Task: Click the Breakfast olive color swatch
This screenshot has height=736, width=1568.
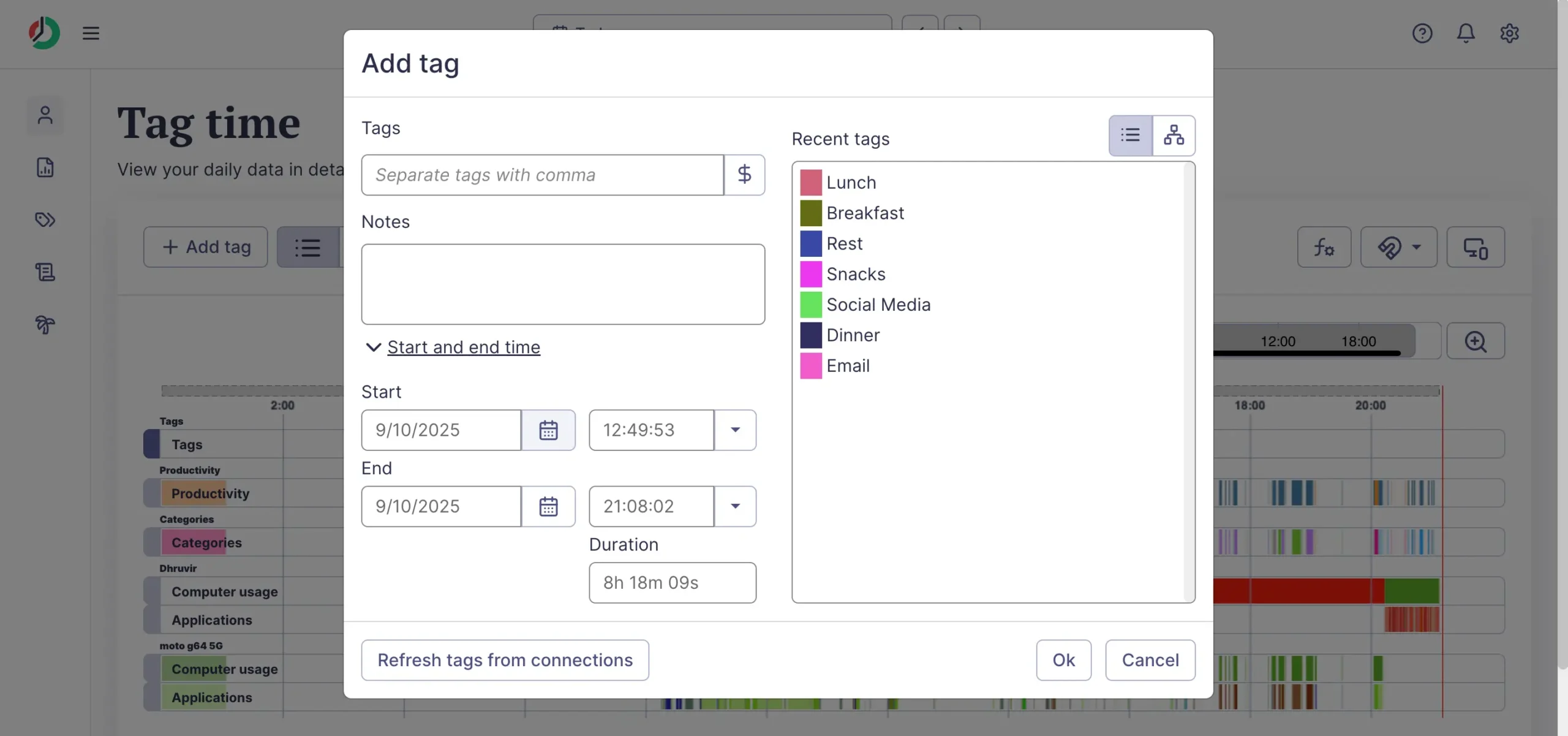Action: click(x=811, y=213)
